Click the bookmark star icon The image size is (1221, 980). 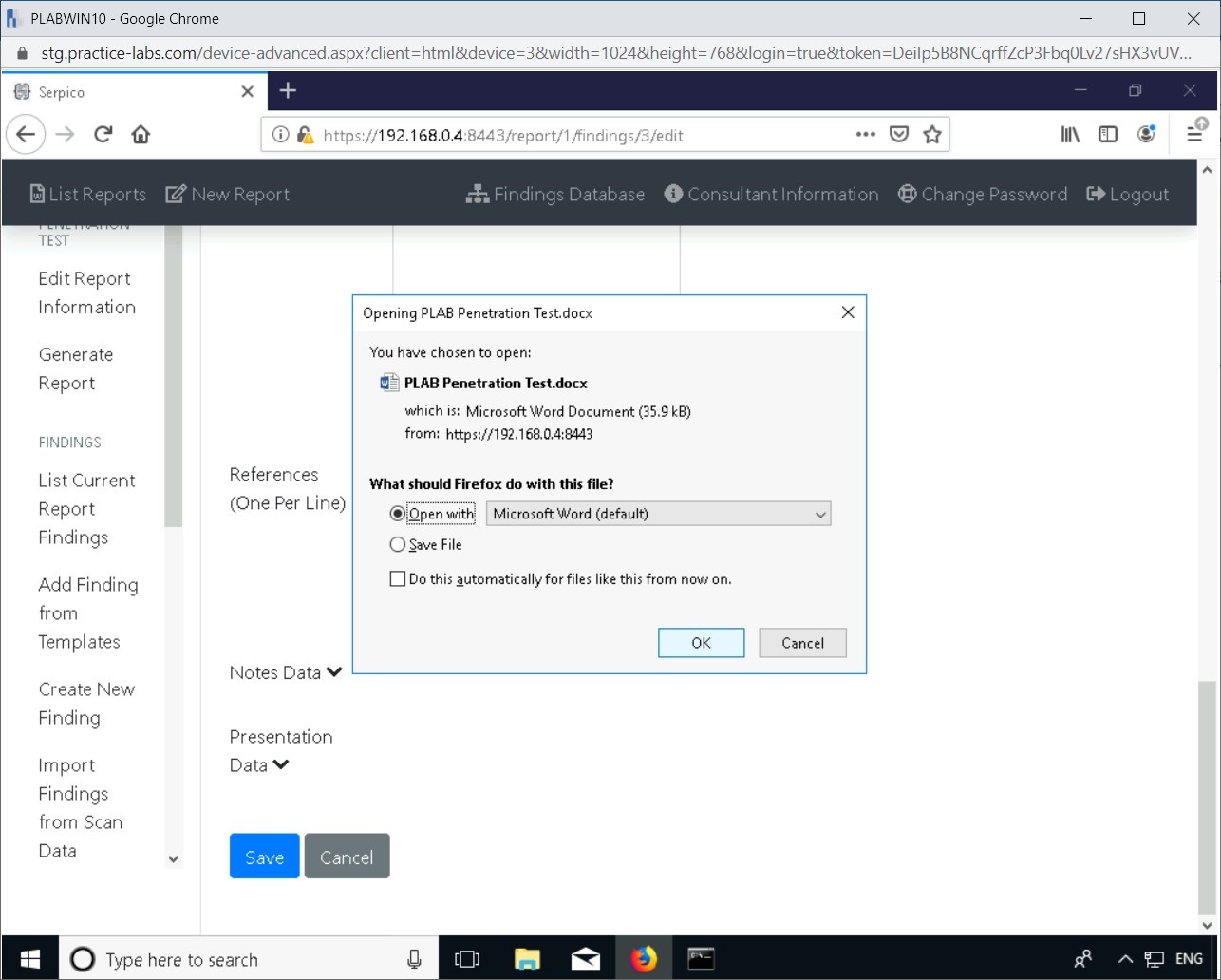931,135
